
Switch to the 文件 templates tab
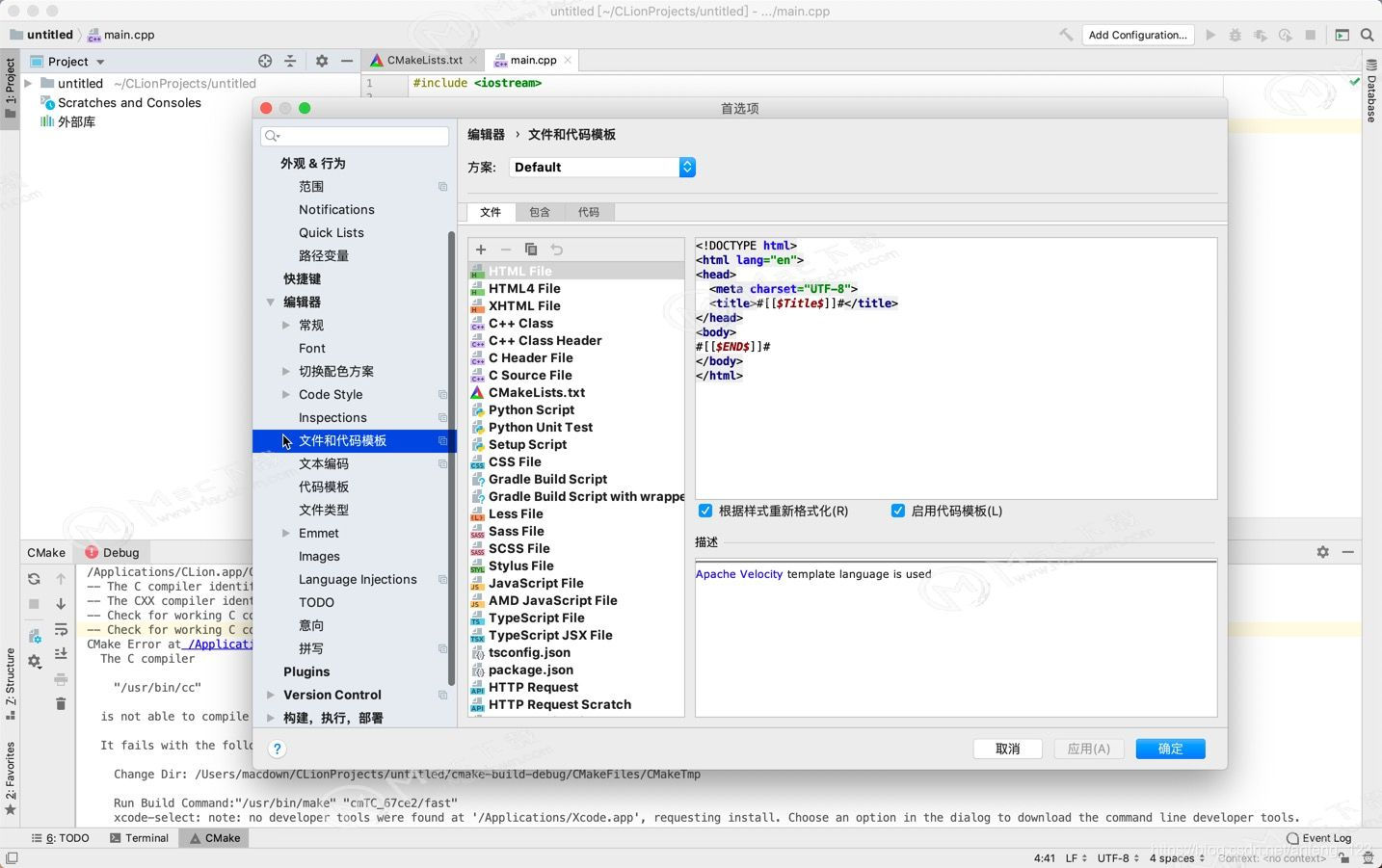[491, 212]
